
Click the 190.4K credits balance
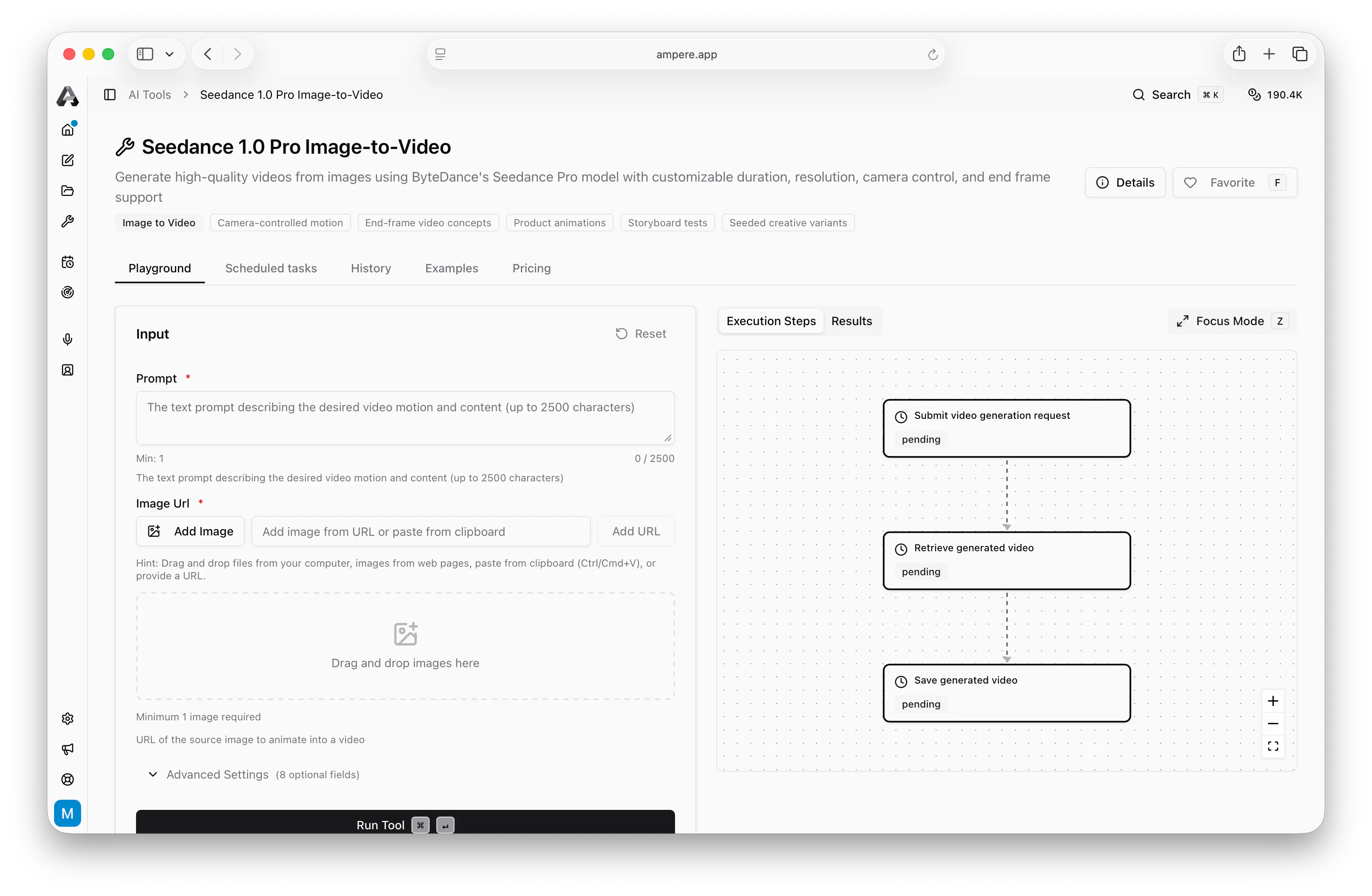1285,95
